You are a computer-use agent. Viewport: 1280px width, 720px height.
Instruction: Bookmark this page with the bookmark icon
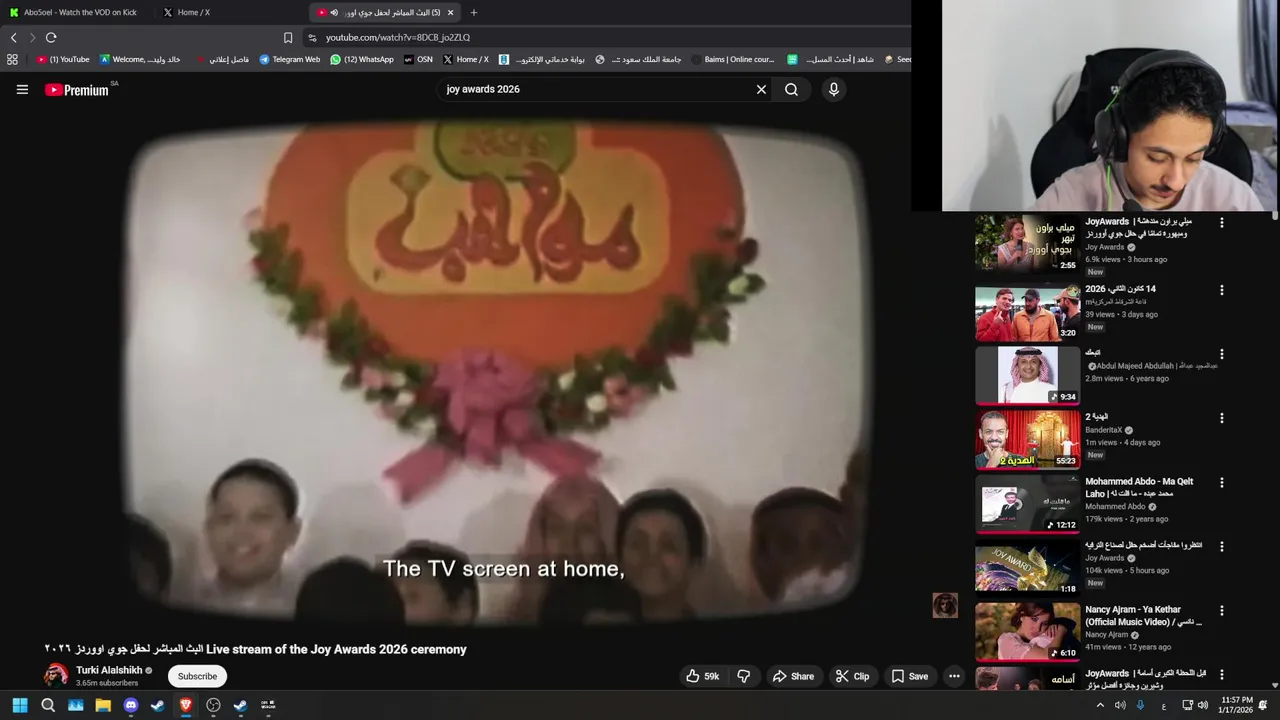click(x=288, y=37)
